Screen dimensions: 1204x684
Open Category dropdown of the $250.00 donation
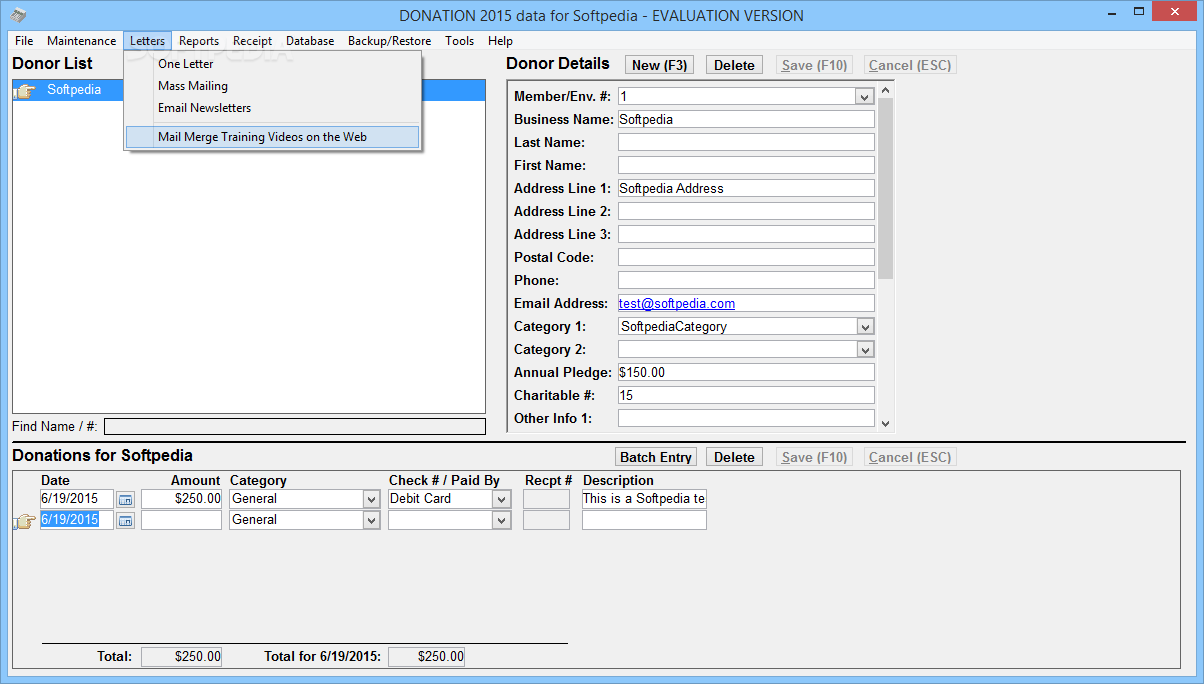[372, 499]
